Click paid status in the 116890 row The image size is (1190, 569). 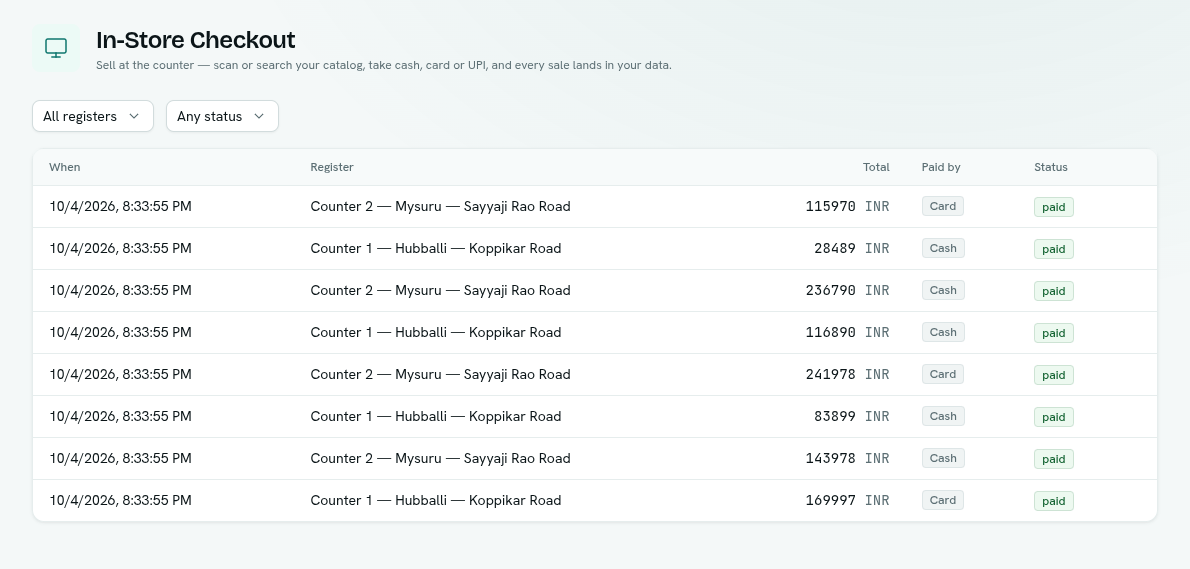pos(1053,333)
